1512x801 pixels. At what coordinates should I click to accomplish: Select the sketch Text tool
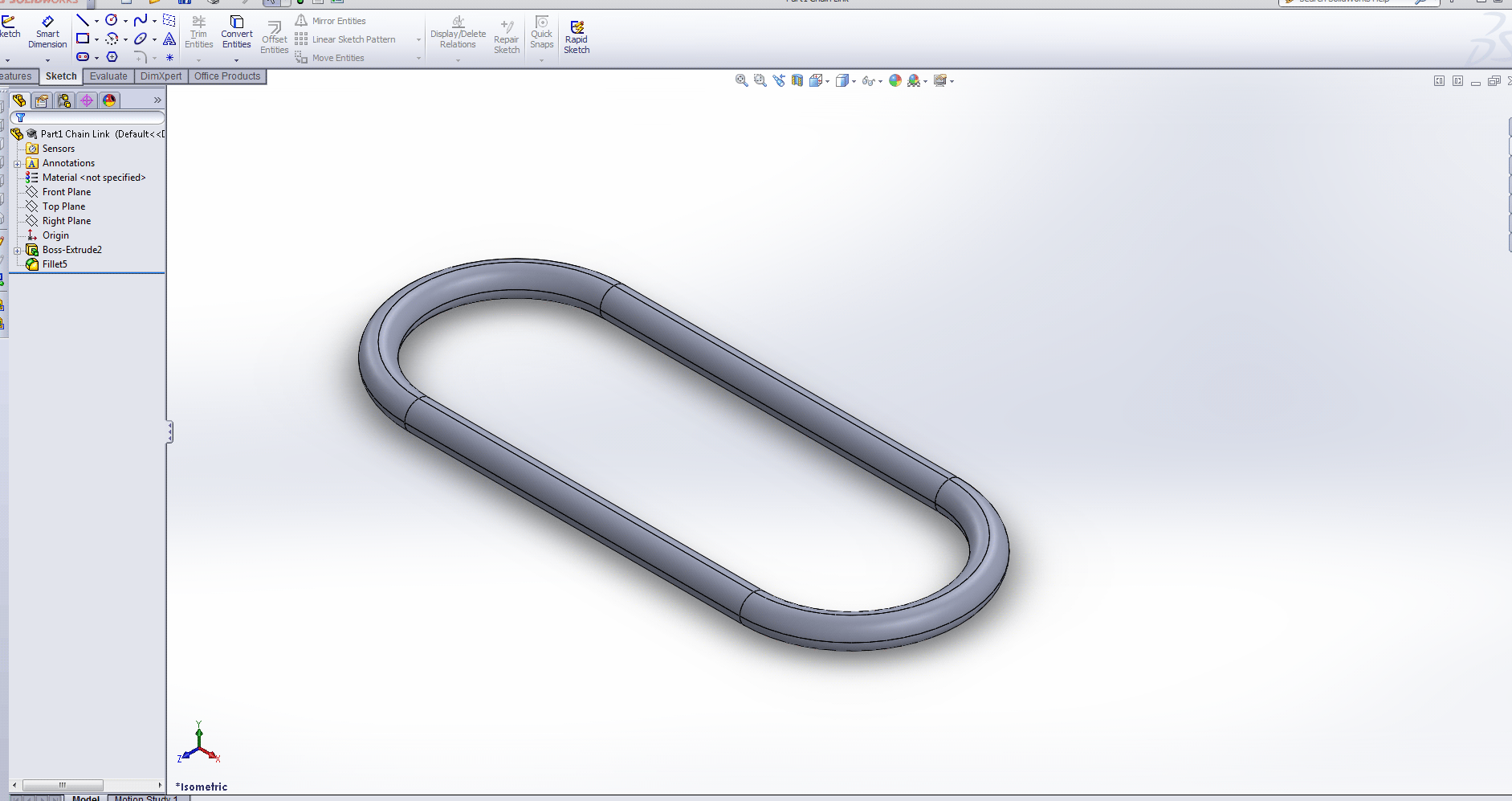point(169,39)
